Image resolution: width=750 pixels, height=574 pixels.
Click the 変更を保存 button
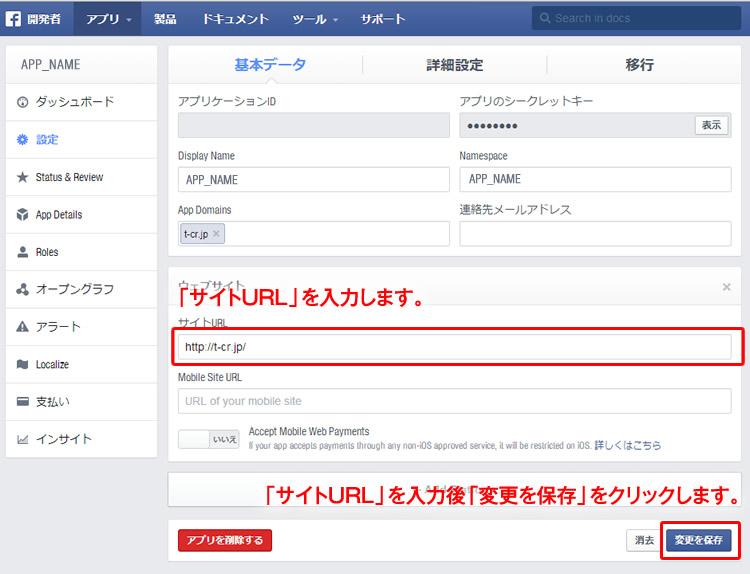click(698, 540)
